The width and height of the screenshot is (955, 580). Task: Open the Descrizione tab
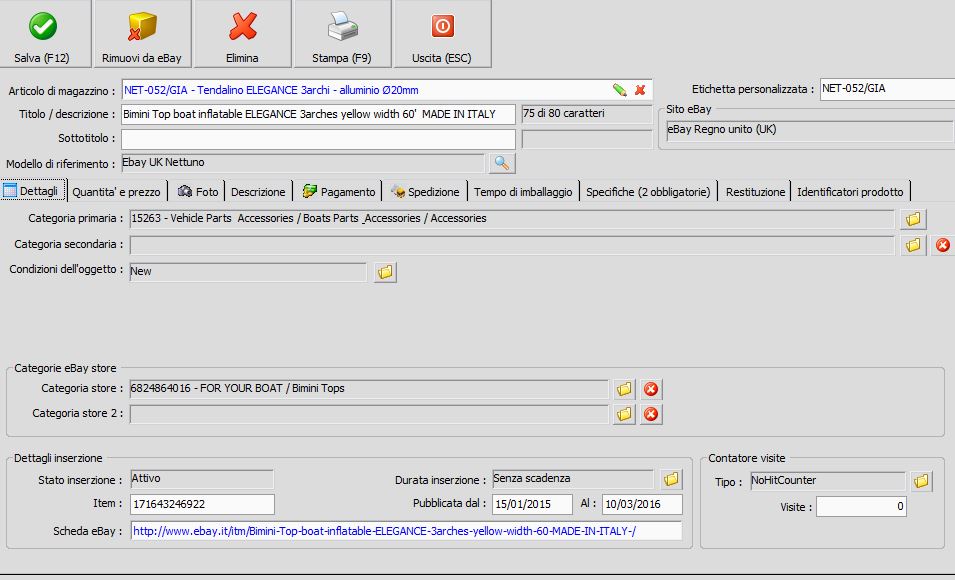tap(258, 192)
